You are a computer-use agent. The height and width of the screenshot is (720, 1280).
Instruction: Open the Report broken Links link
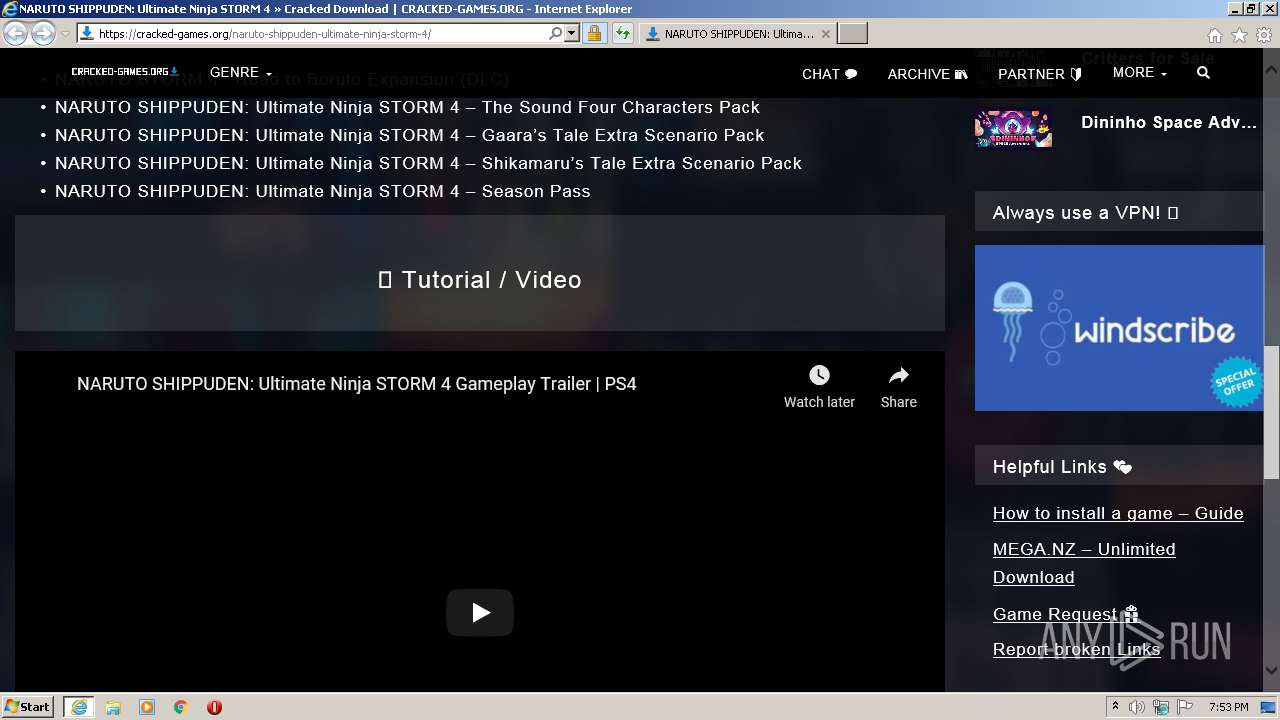[x=1076, y=649]
